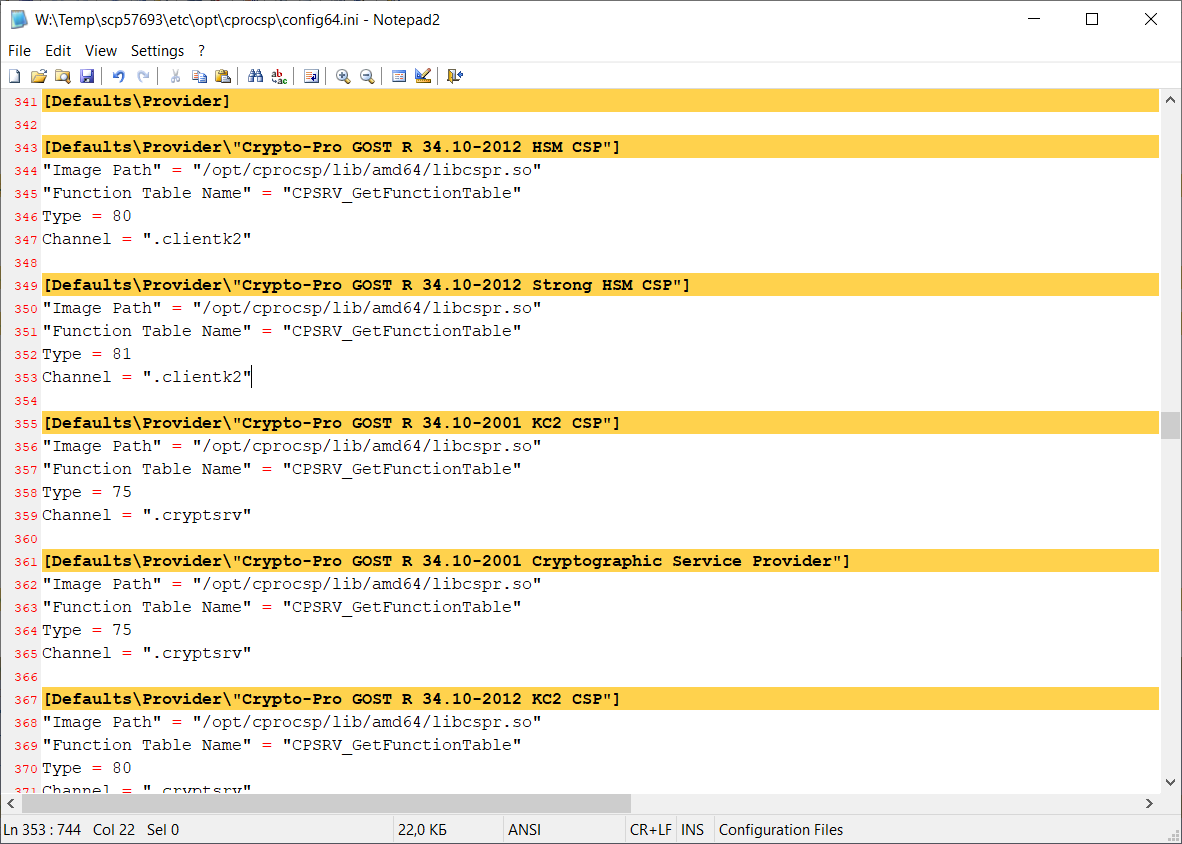Viewport: 1182px width, 844px height.
Task: Zoom in on the text
Action: coord(343,76)
